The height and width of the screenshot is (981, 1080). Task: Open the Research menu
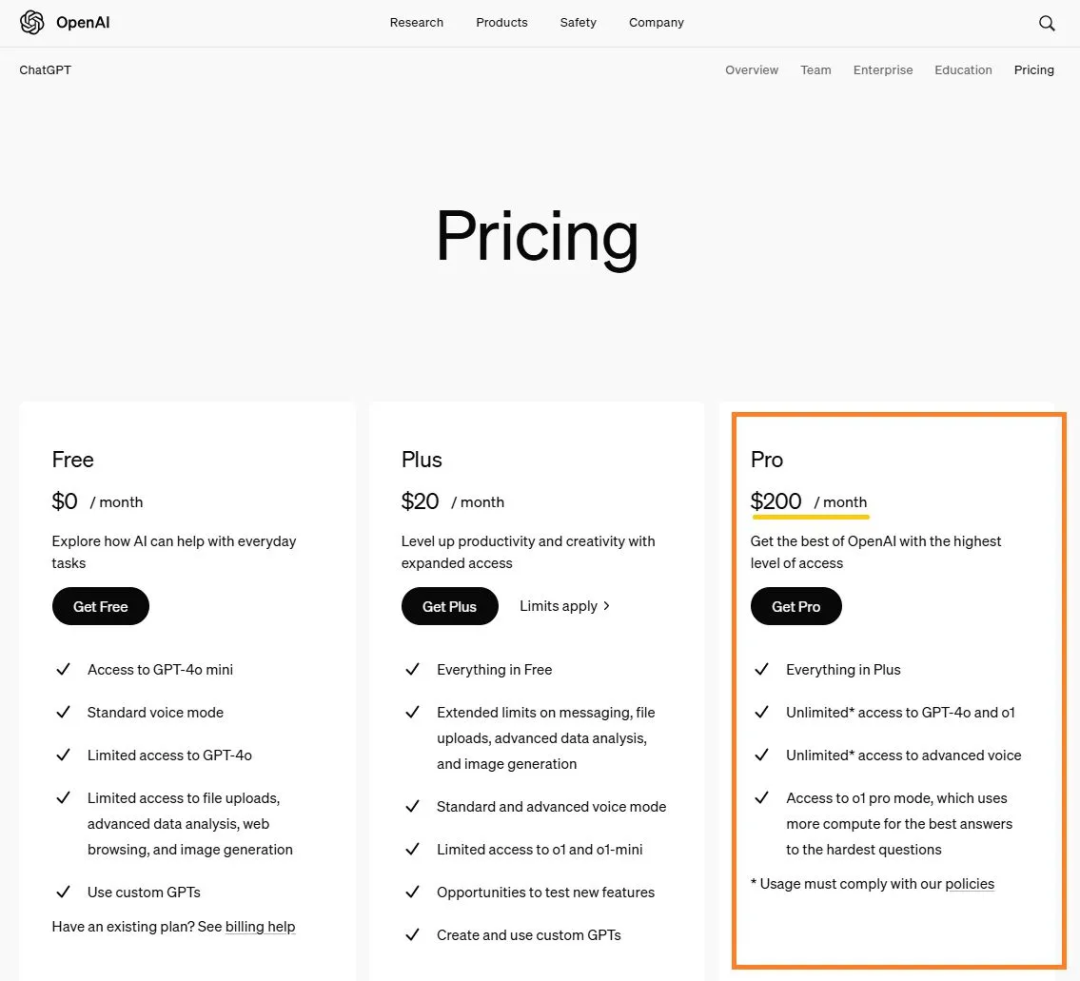click(x=416, y=22)
